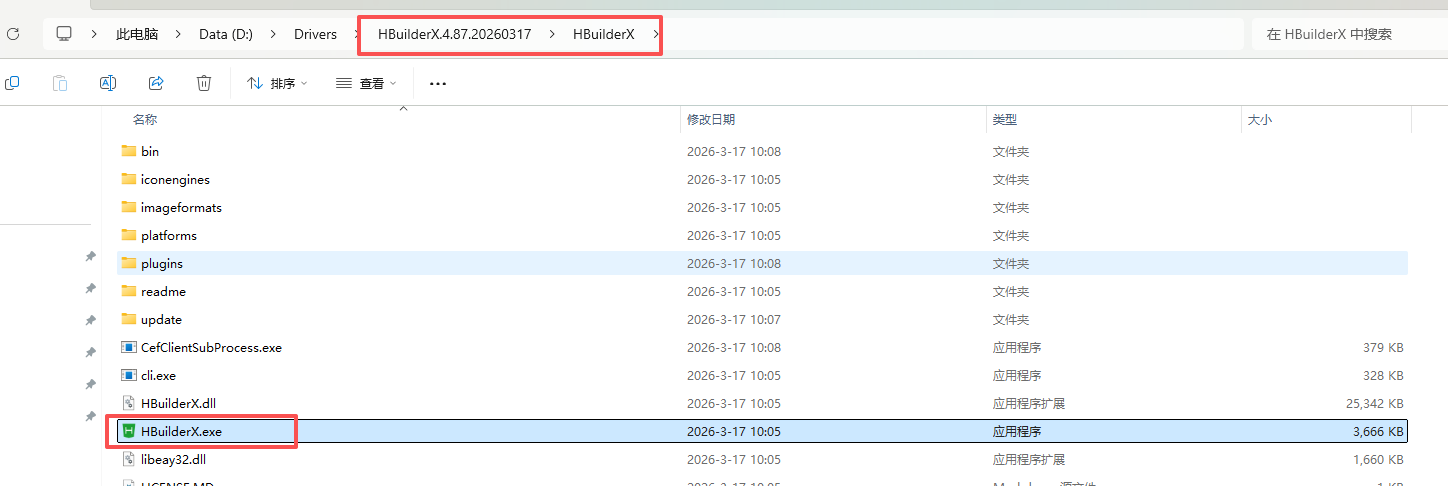Go to 此电脑 in the breadcrumb

coord(137,34)
